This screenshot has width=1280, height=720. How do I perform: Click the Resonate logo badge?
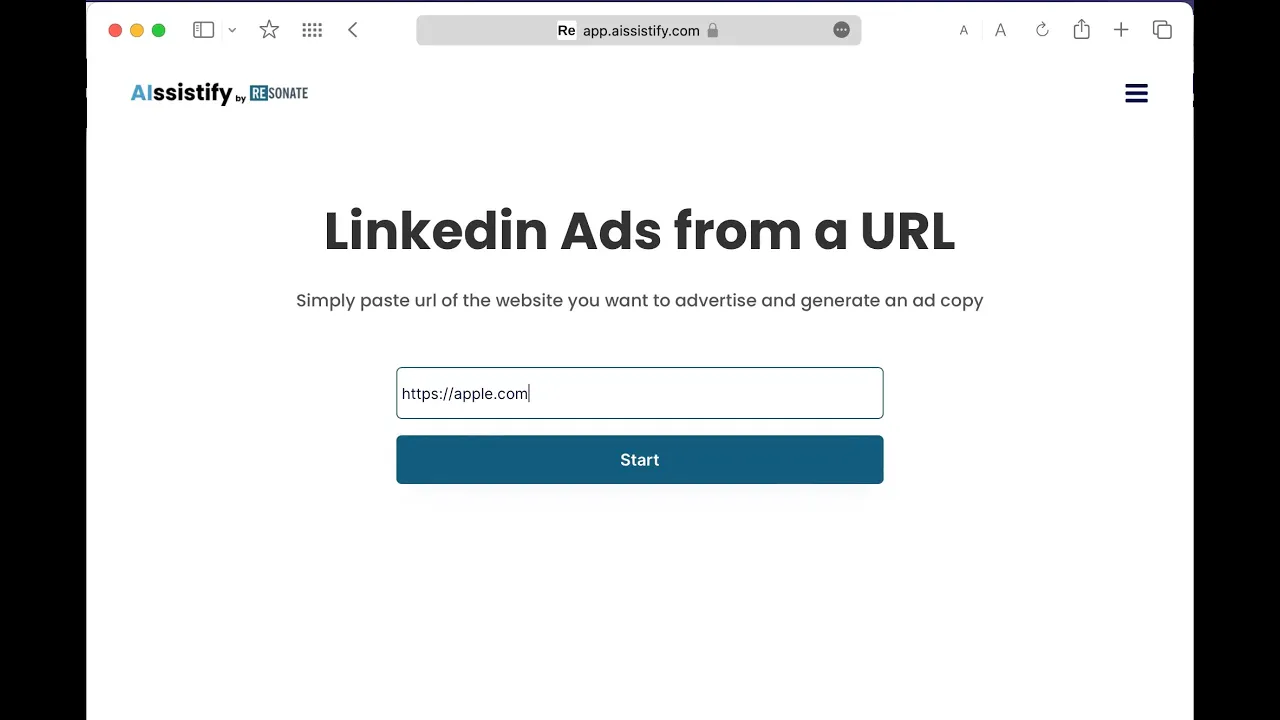279,93
